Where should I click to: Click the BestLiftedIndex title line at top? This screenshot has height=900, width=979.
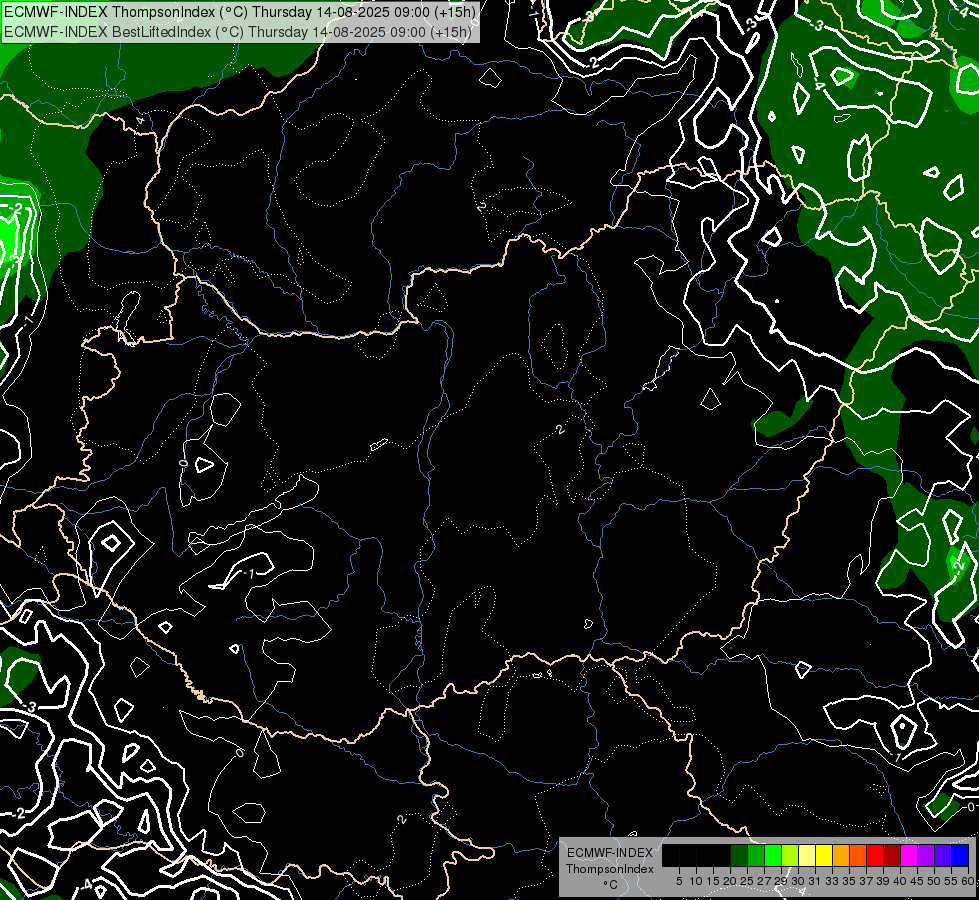point(238,32)
